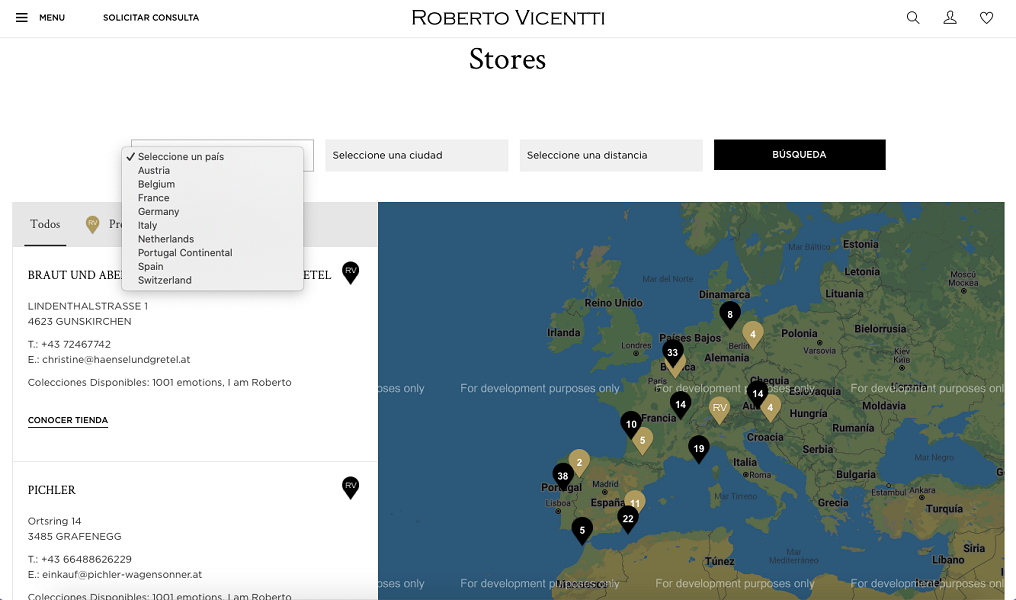Open CONOCER TIENDA link for Gunskirchen store
Viewport: 1016px width, 600px height.
68,421
